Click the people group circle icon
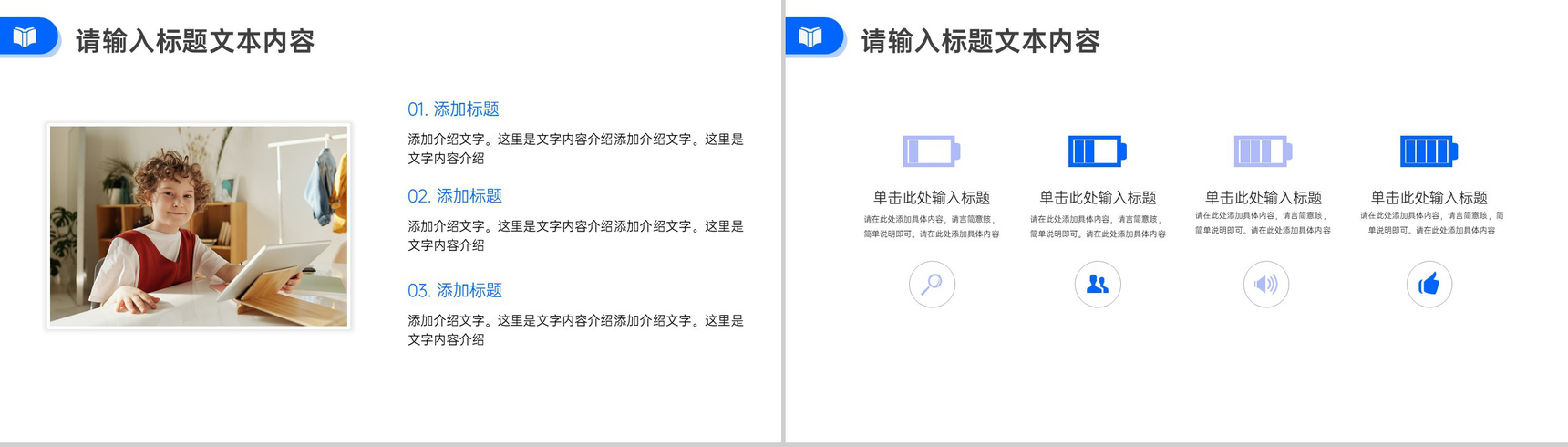Viewport: 1568px width, 447px height. tap(1098, 285)
